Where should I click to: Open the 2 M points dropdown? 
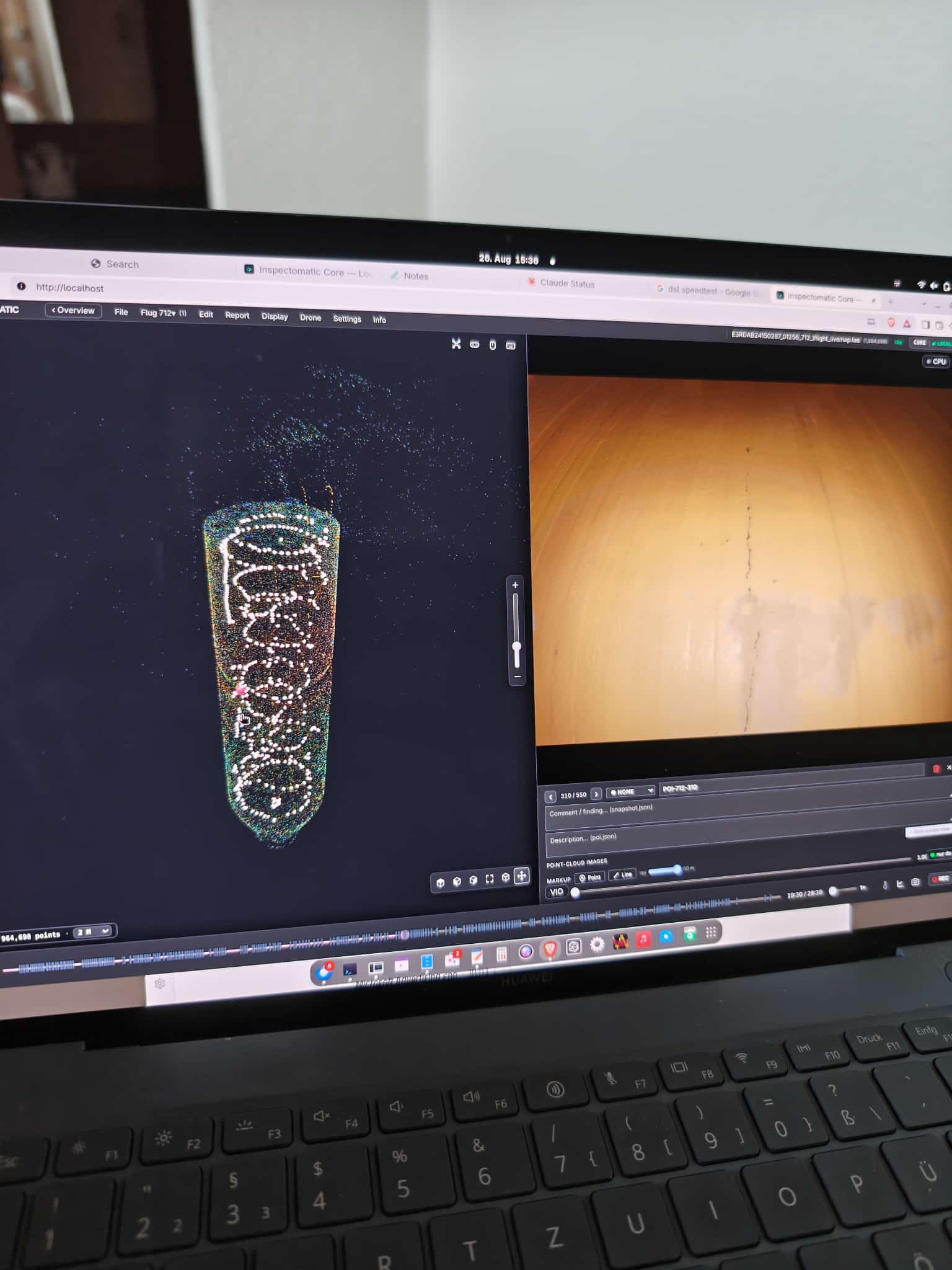coord(94,931)
